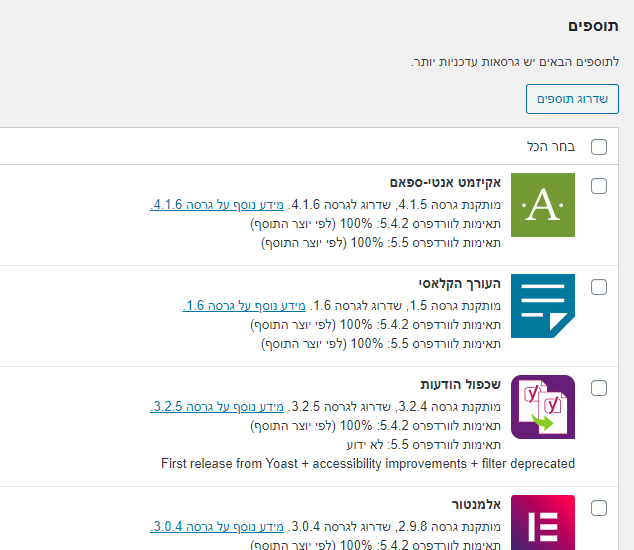Click the plugin title אלמנטור
The width and height of the screenshot is (634, 550).
click(476, 505)
